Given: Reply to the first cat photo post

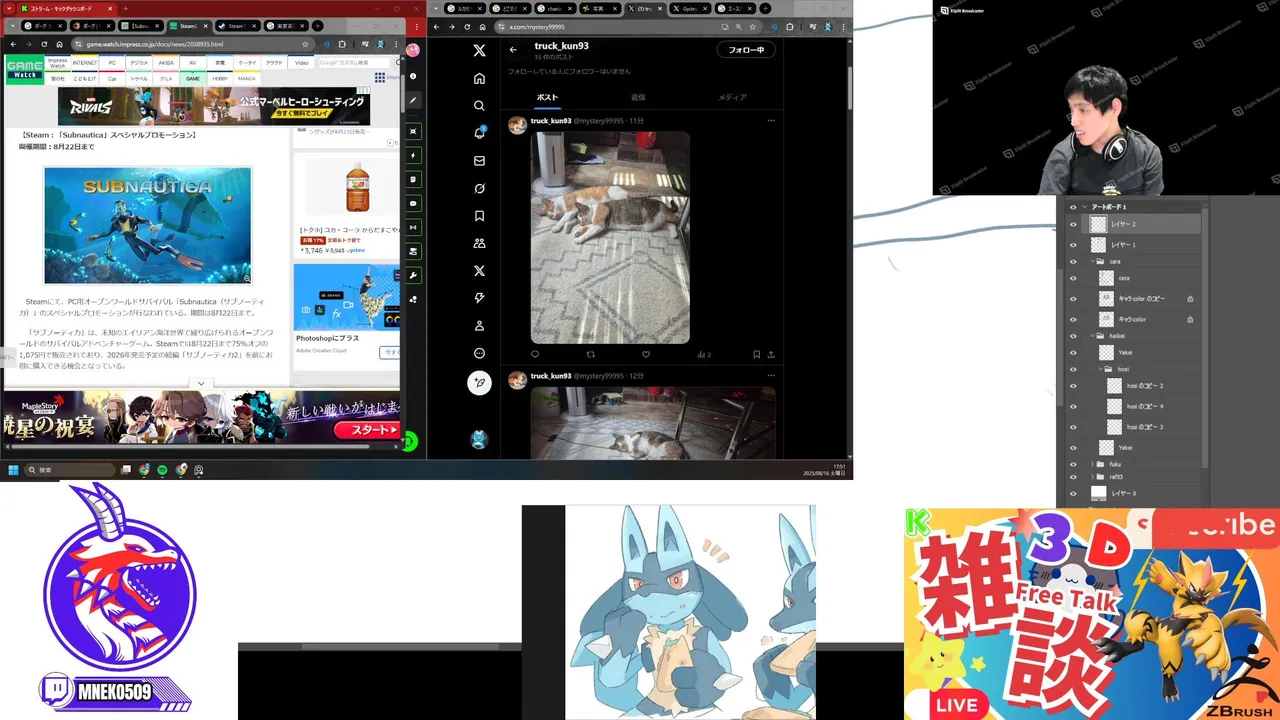Looking at the screenshot, I should coord(535,354).
